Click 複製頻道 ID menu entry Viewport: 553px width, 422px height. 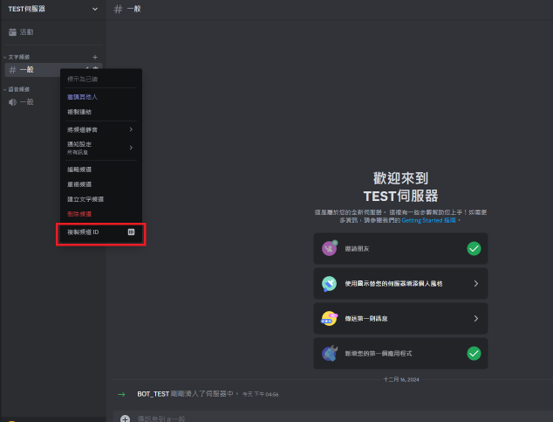pyautogui.click(x=101, y=232)
